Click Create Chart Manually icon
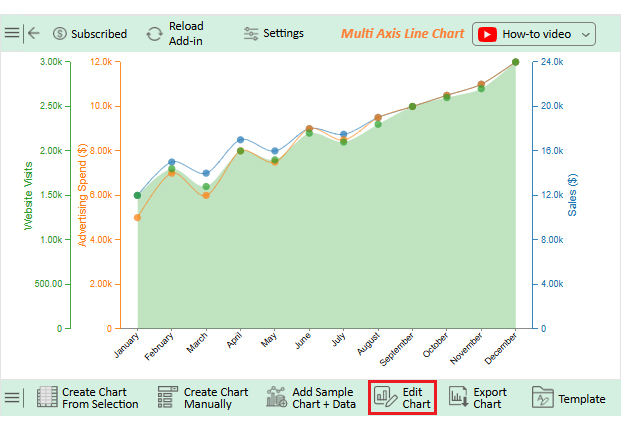Viewport: 621px width, 432px height. [168, 398]
